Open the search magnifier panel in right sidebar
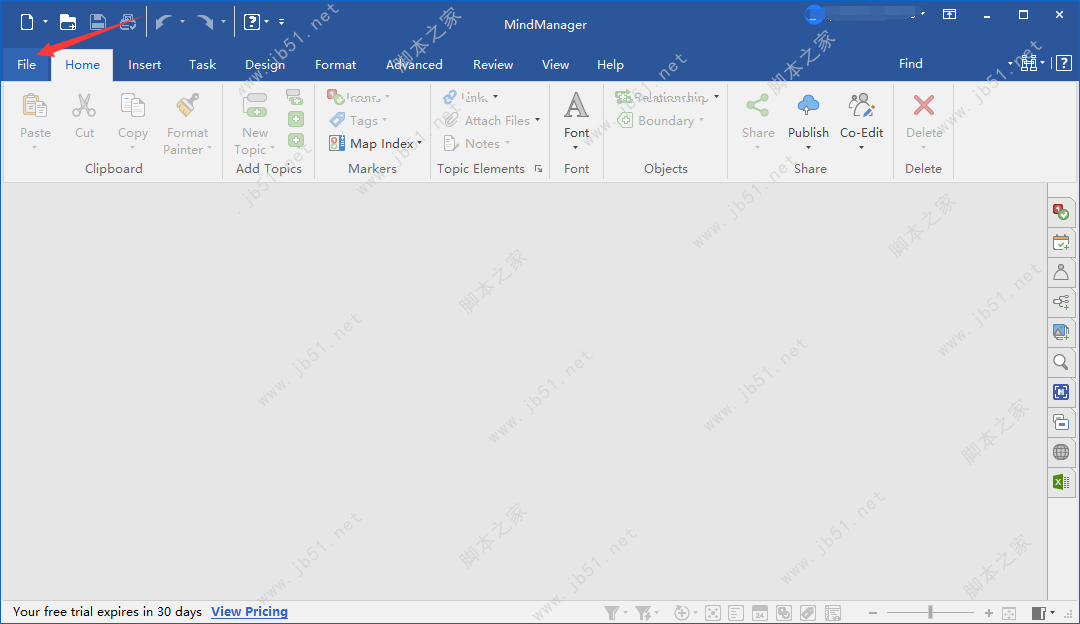Screen dimensions: 1080x624 tap(1061, 362)
